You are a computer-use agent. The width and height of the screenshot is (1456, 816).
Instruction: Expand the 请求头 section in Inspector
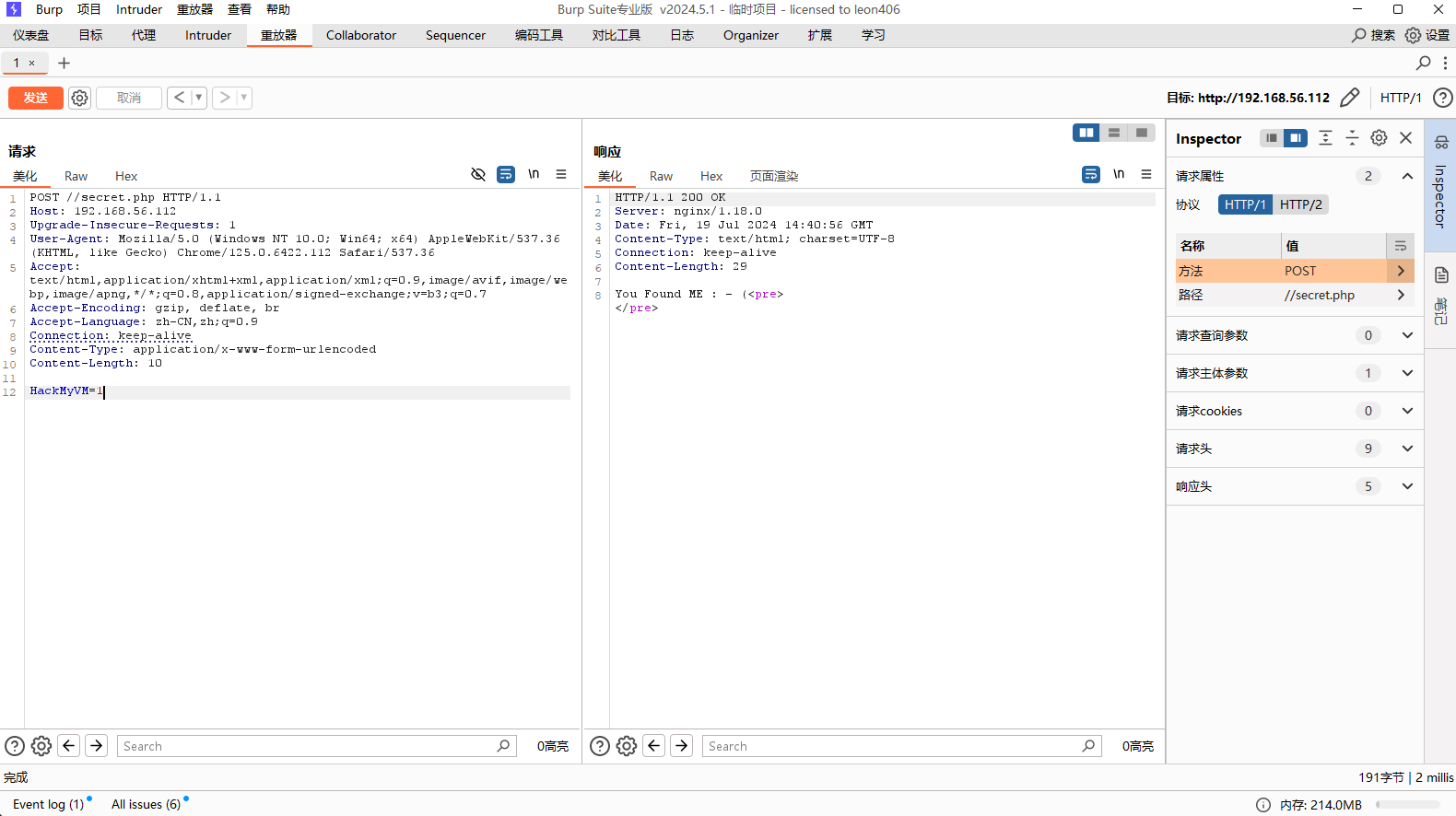click(1407, 449)
